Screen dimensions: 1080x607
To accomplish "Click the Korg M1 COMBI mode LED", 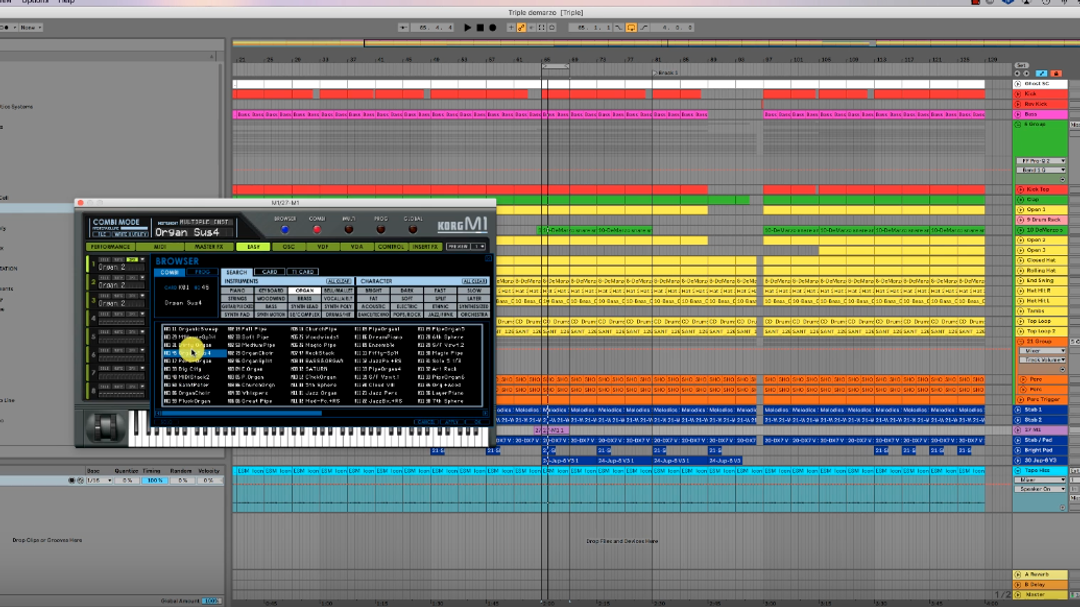I will (x=317, y=228).
